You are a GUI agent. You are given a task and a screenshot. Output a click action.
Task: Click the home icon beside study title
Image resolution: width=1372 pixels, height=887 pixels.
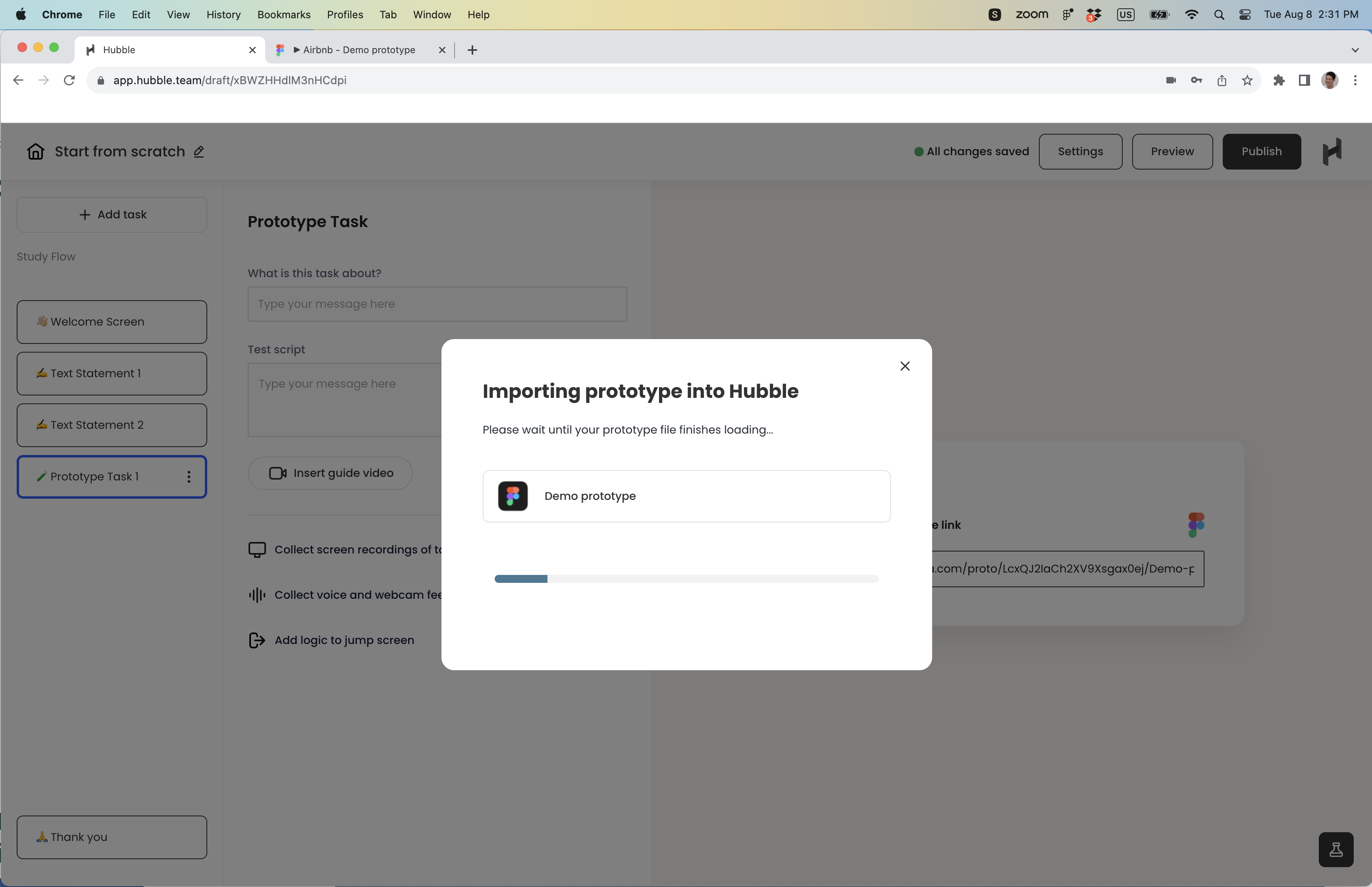tap(36, 152)
